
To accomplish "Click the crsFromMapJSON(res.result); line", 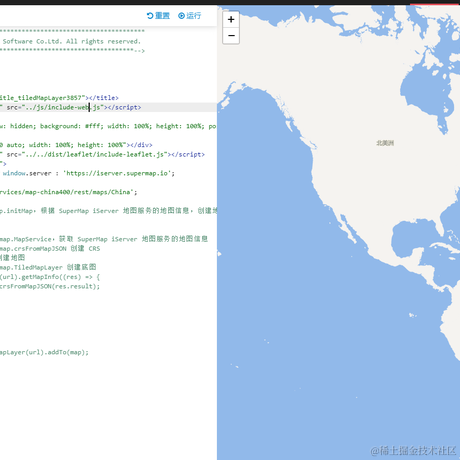I will click(x=50, y=286).
